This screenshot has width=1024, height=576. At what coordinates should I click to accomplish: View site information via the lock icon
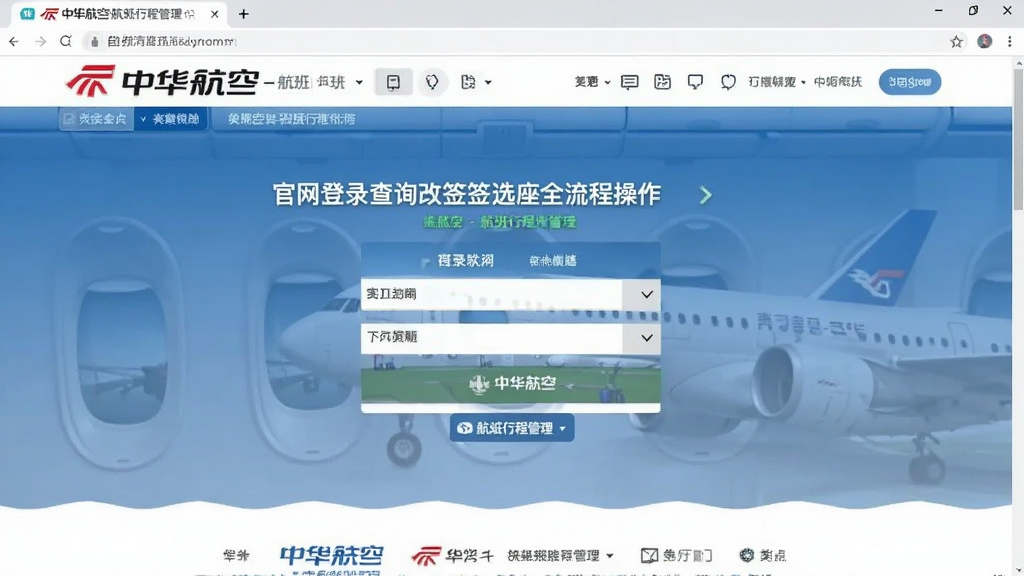tap(95, 42)
